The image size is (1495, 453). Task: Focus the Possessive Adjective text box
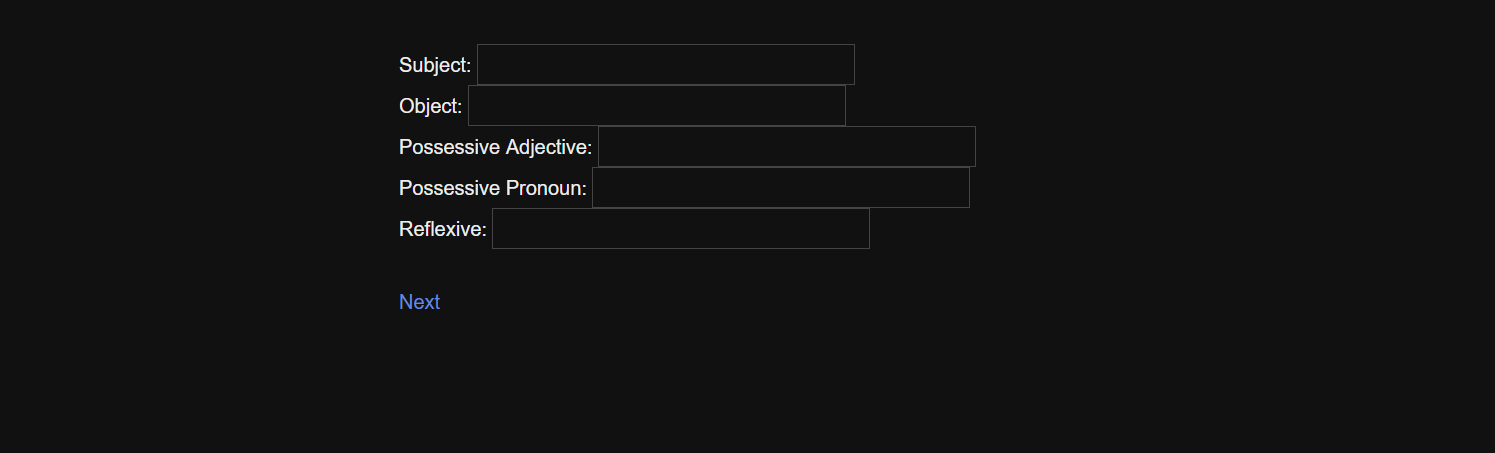pos(786,147)
